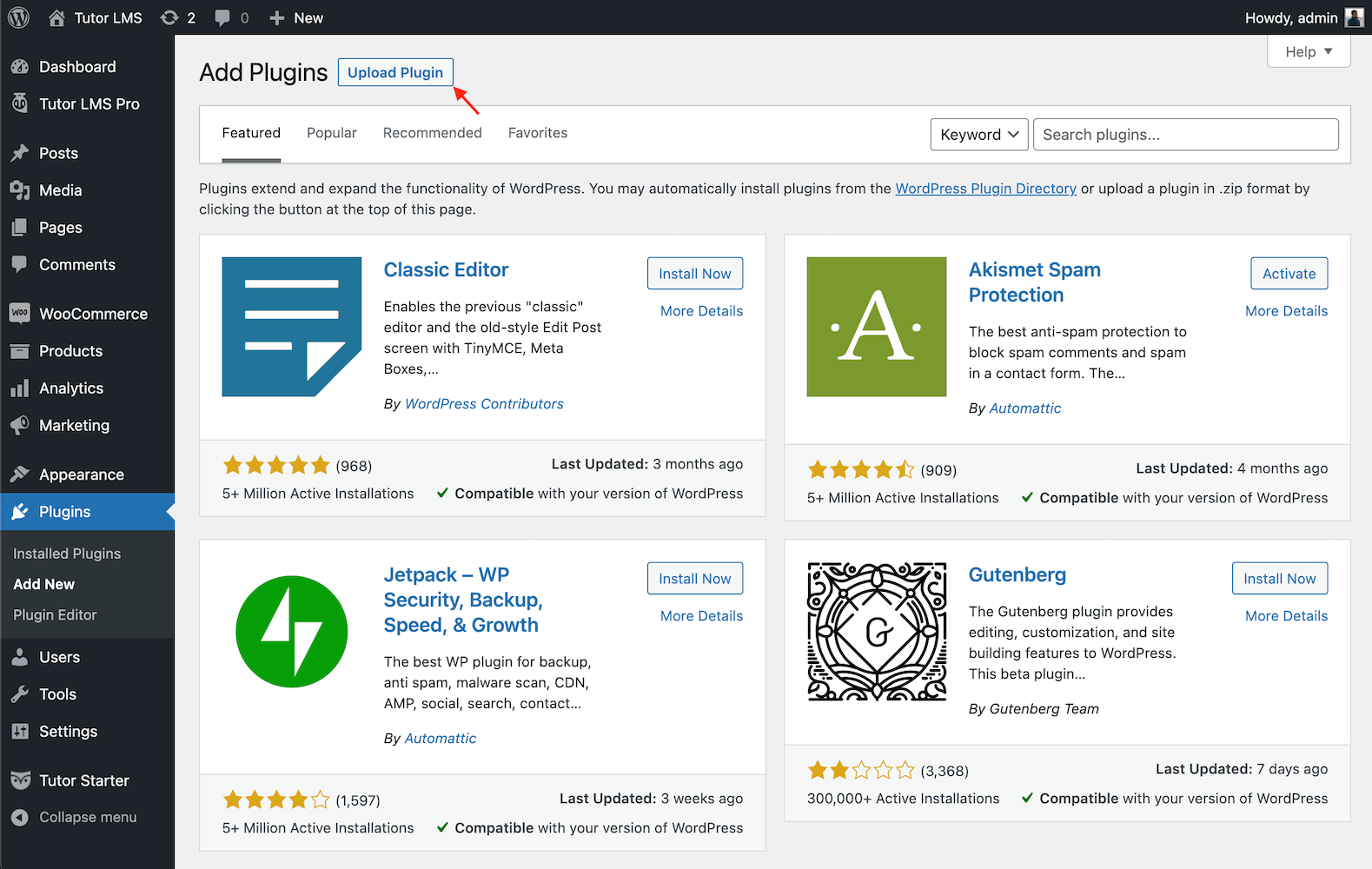
Task: Click the Gutenberg plugin logo
Action: pos(877,632)
